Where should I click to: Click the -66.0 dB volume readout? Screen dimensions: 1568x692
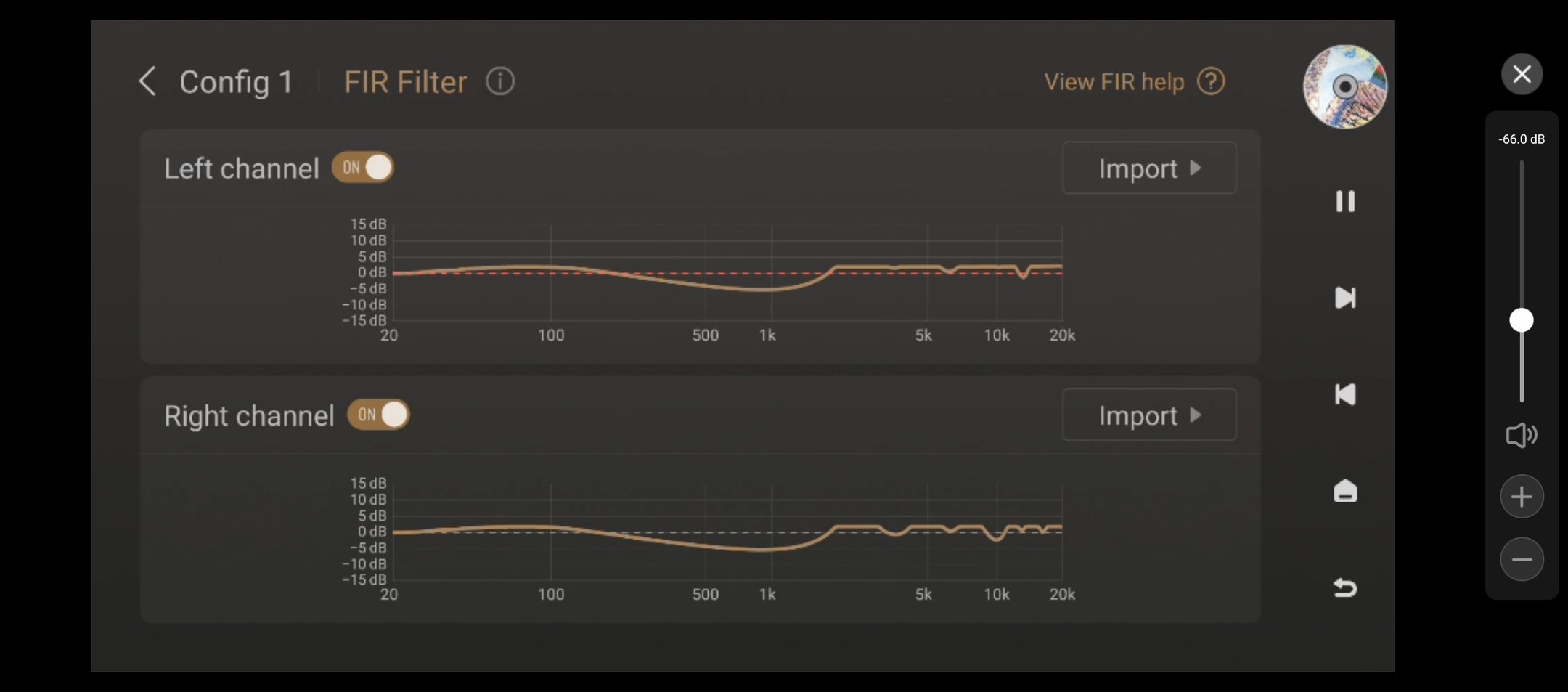tap(1522, 139)
